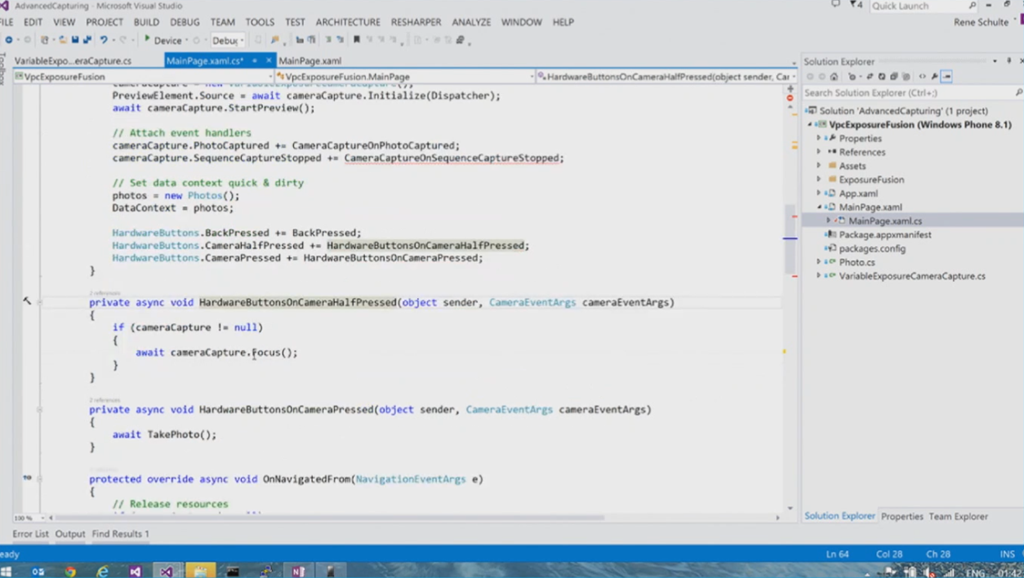The height and width of the screenshot is (578, 1024).
Task: Click Properties wrench icon in Solution Explorer
Action: [x=935, y=76]
